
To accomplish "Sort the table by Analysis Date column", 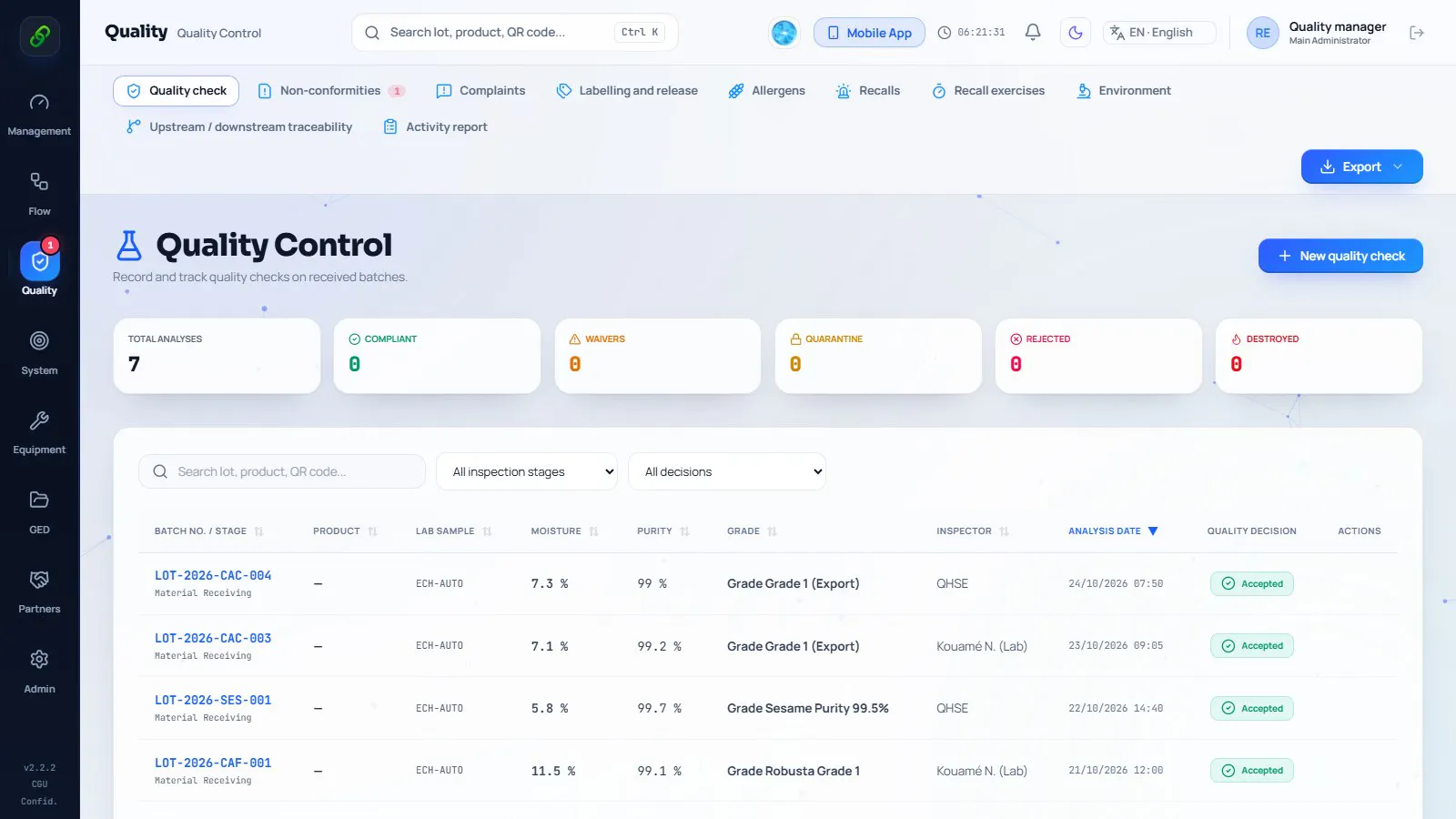I will [1112, 531].
